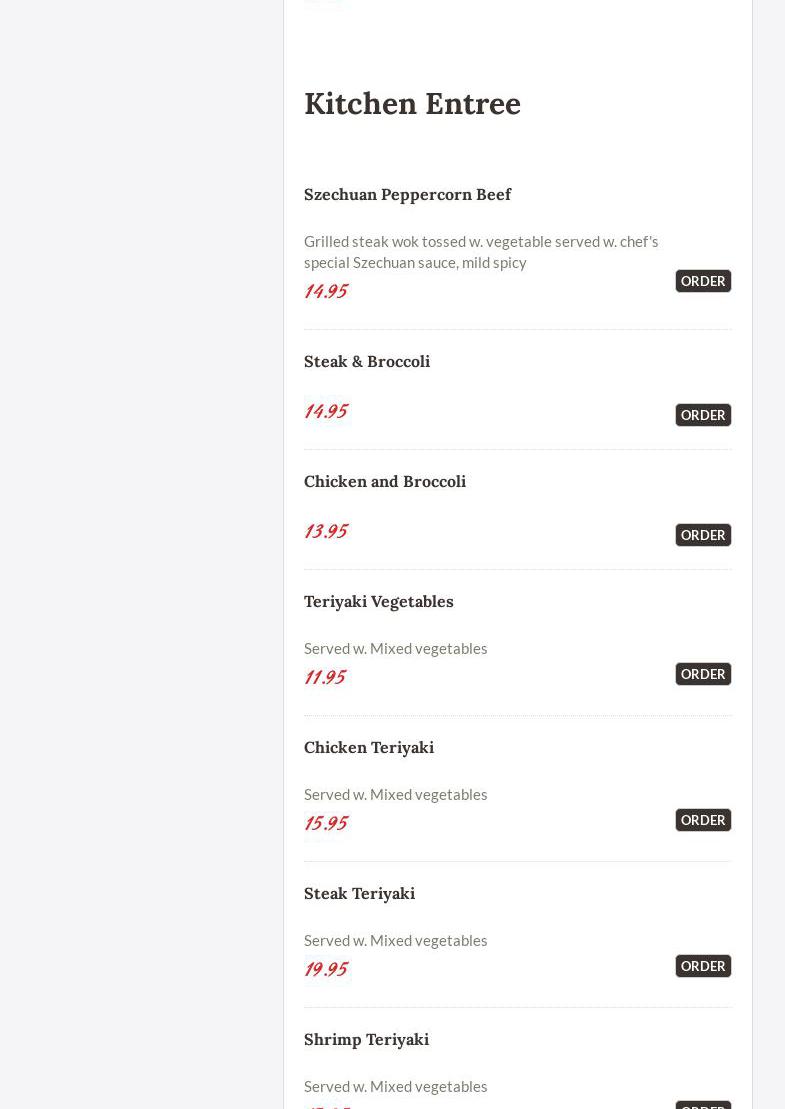Order the Teriyaki Vegetables entree
The height and width of the screenshot is (1109, 785).
point(703,674)
